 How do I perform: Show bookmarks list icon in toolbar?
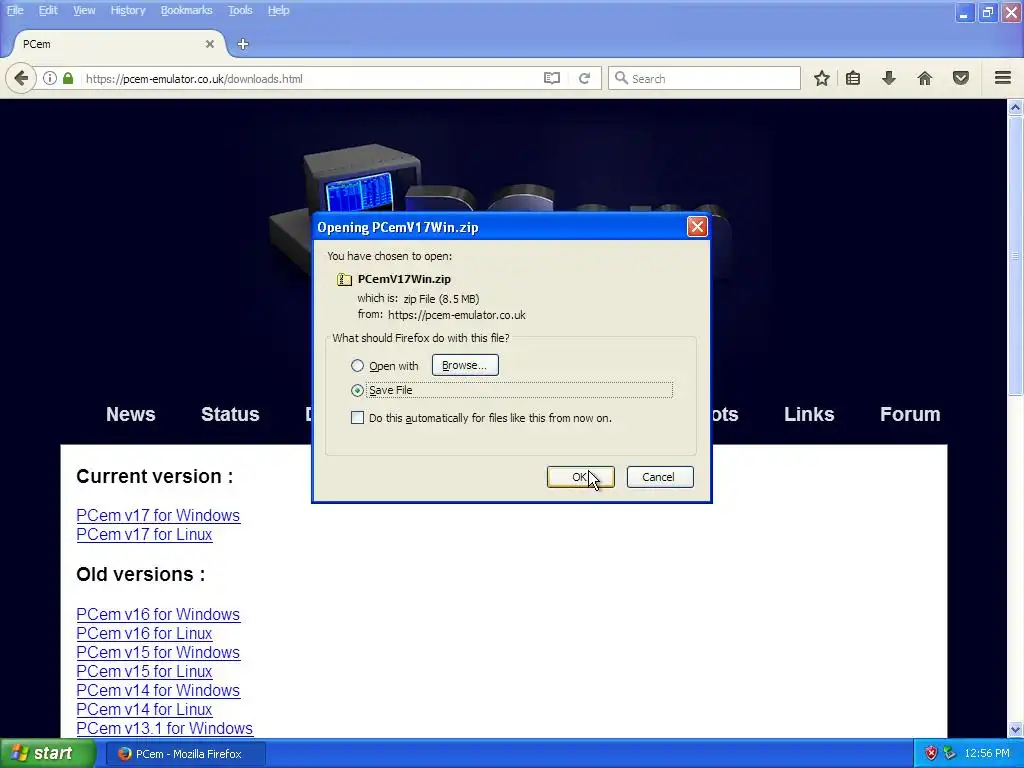[853, 78]
